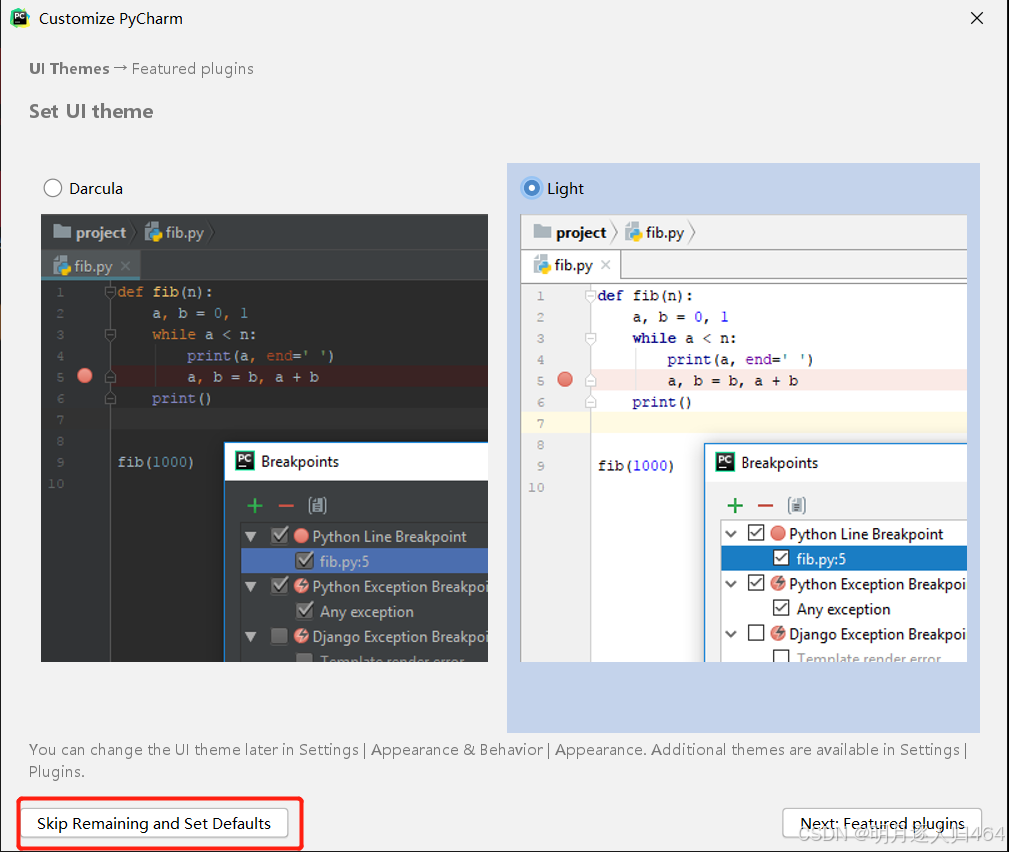Screen dimensions: 1009x852
Task: Click Skip Remaining and Set Defaults
Action: (155, 823)
